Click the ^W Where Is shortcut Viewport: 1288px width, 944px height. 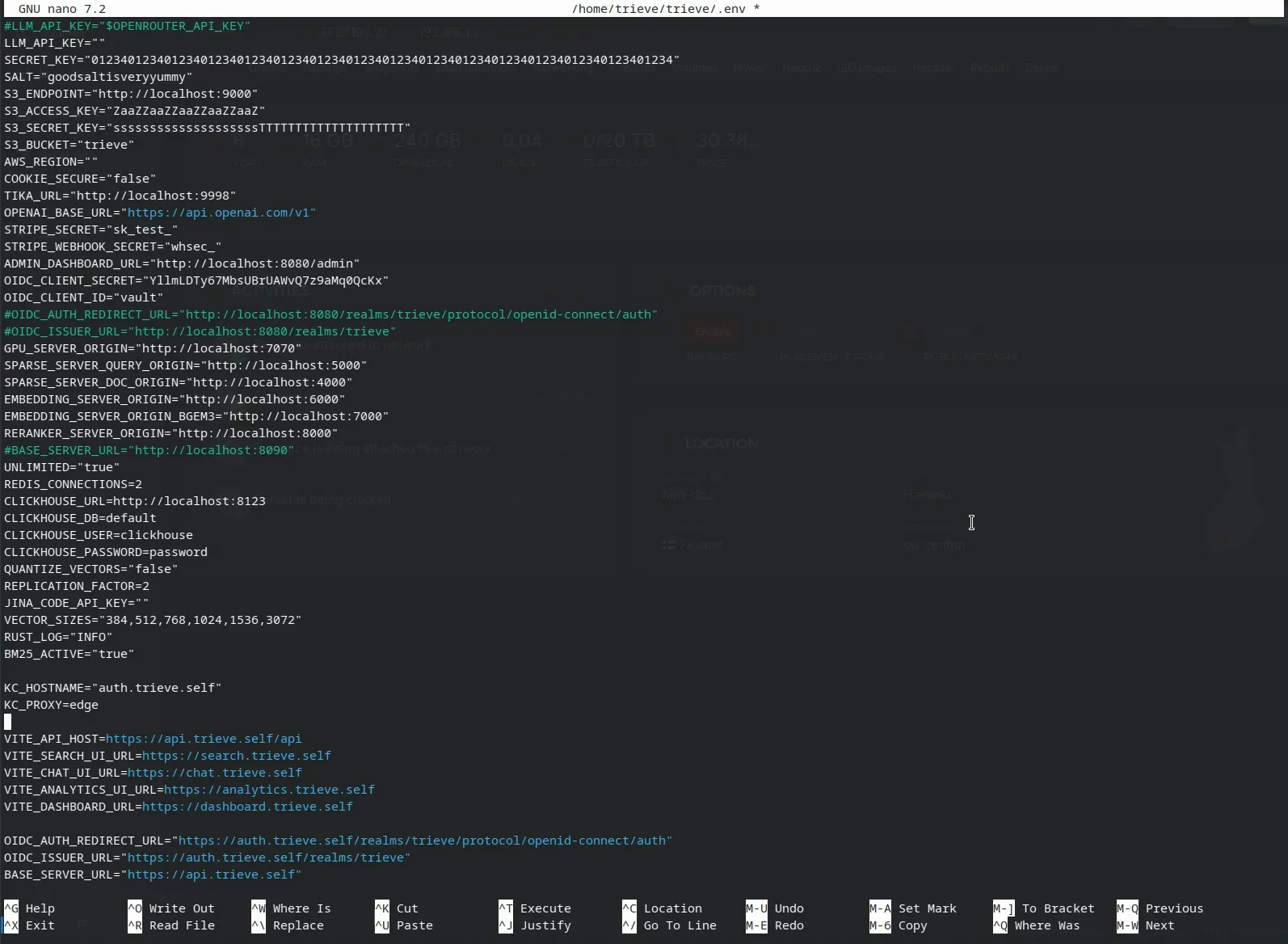291,908
